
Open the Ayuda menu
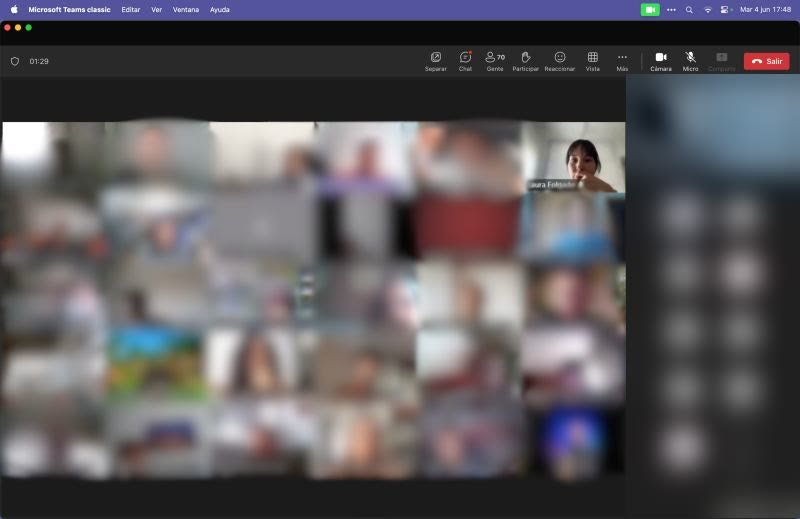click(219, 10)
